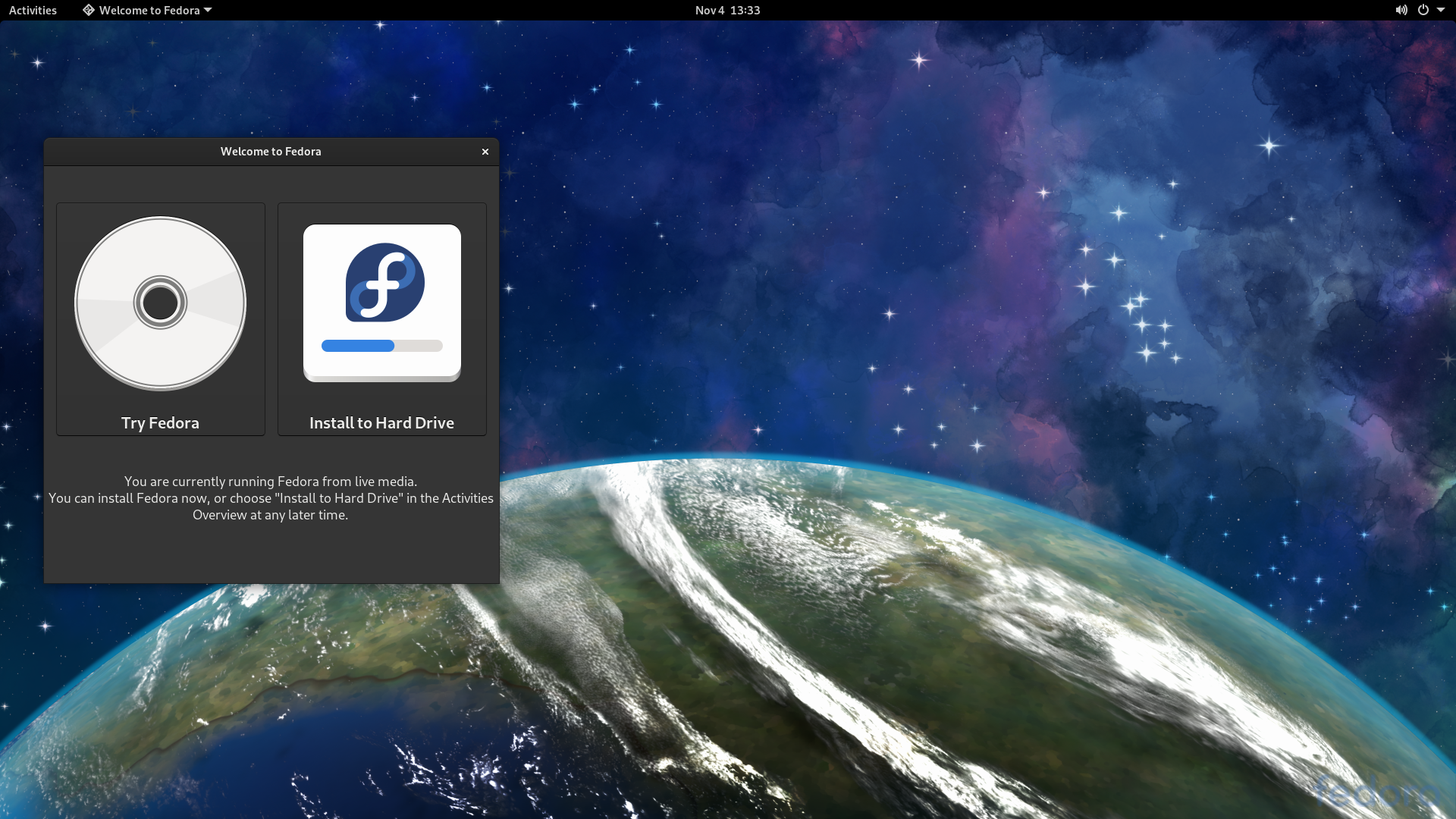Click the Welcome to Fedora top bar icon
This screenshot has width=1456, height=819.
tap(89, 10)
